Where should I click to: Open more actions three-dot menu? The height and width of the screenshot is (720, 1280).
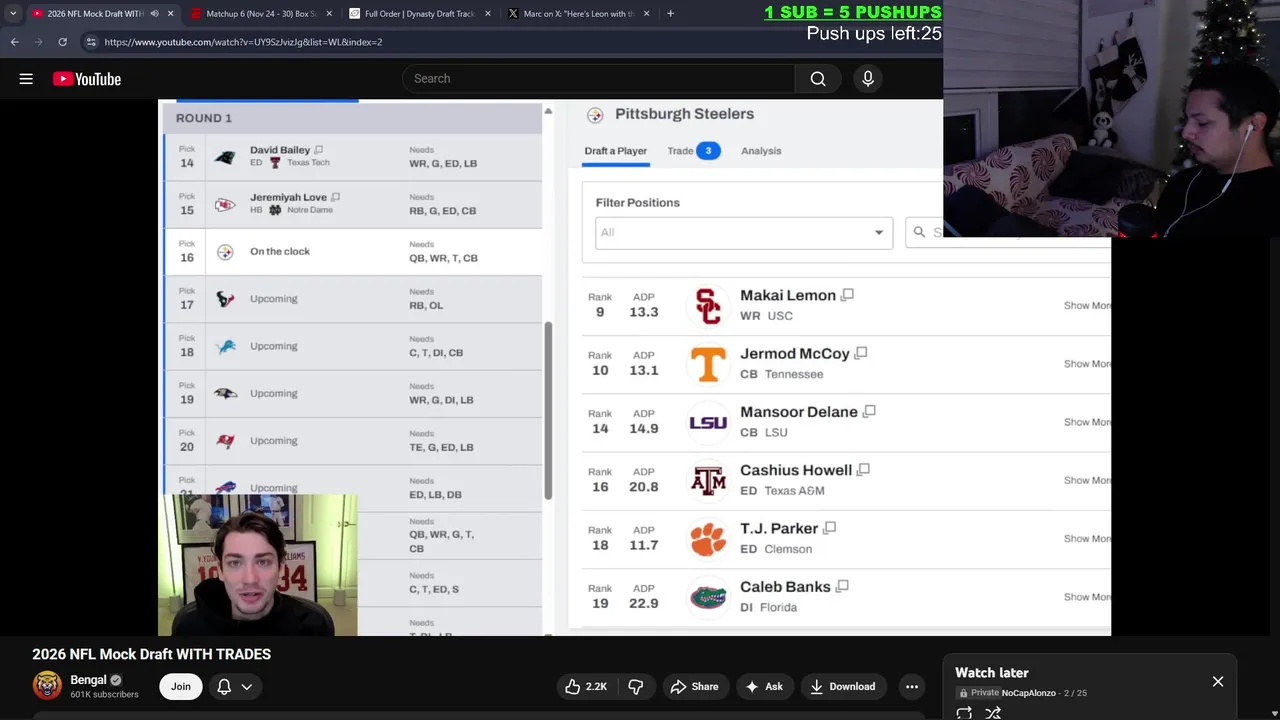(x=912, y=686)
